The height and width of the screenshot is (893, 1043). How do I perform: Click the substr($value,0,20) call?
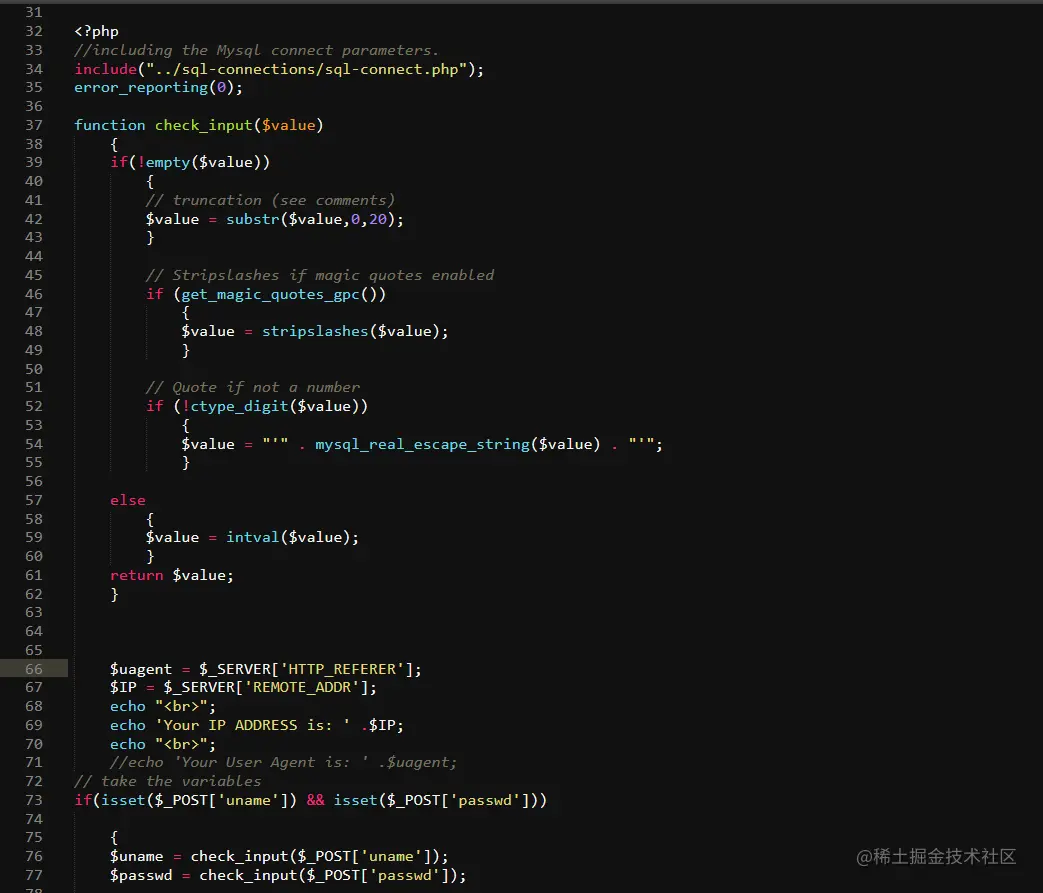311,219
